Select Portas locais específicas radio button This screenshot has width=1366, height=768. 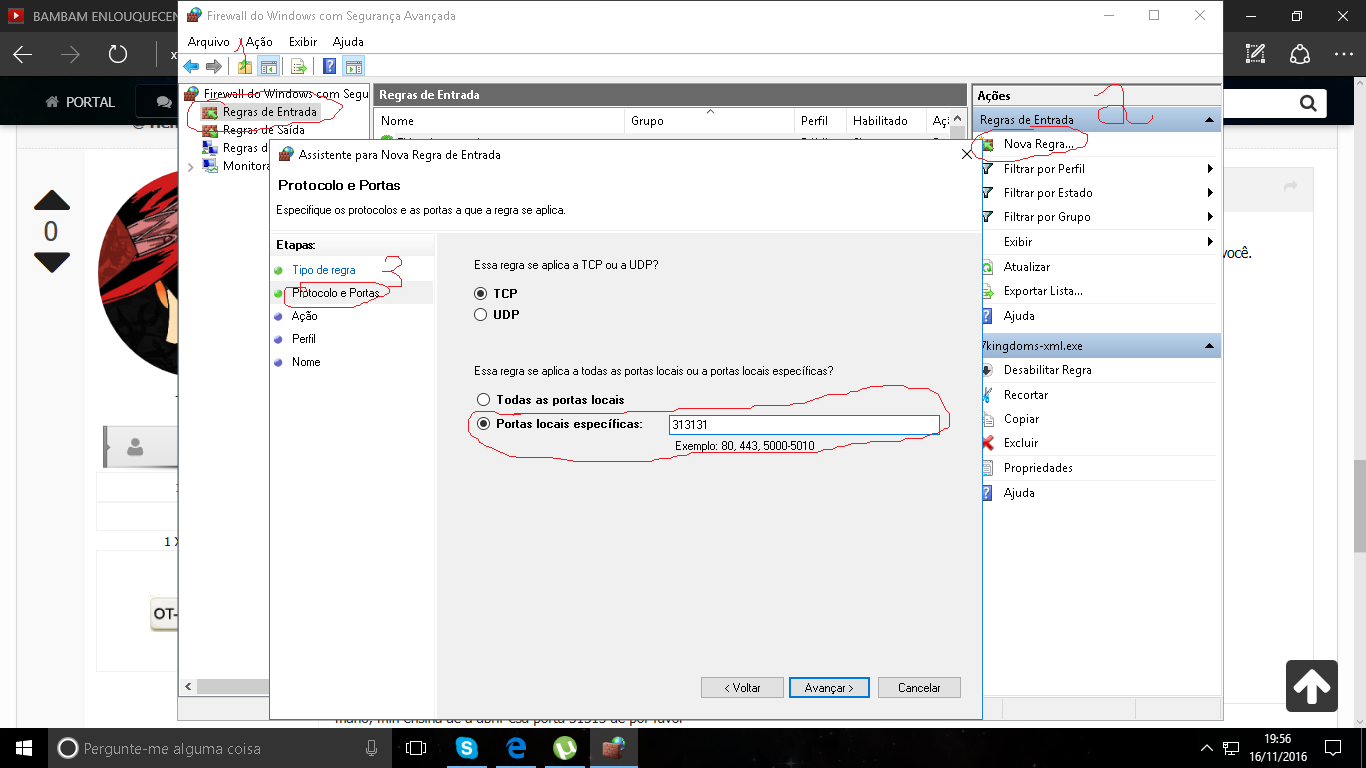[x=484, y=424]
